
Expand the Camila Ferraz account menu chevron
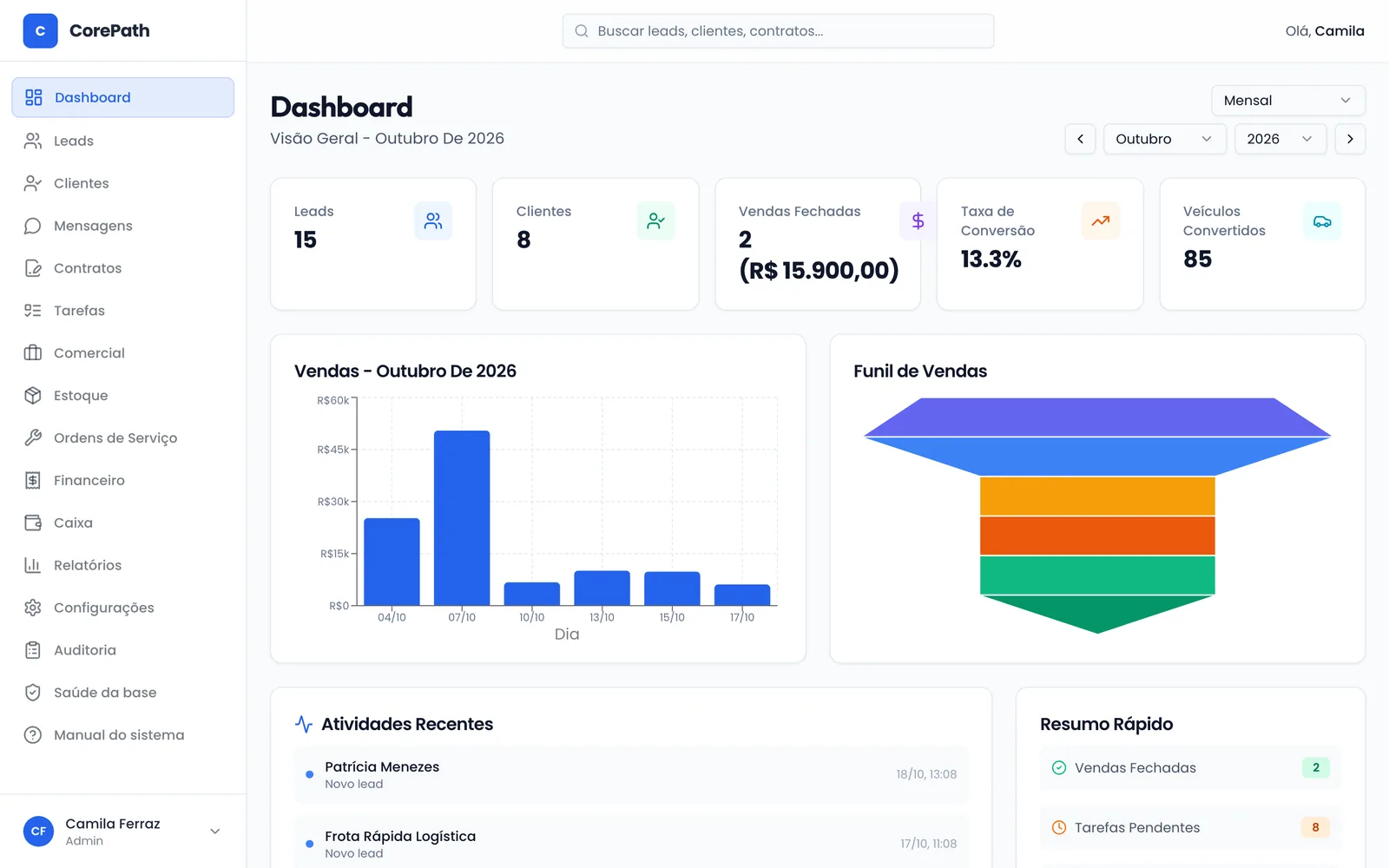pos(215,832)
